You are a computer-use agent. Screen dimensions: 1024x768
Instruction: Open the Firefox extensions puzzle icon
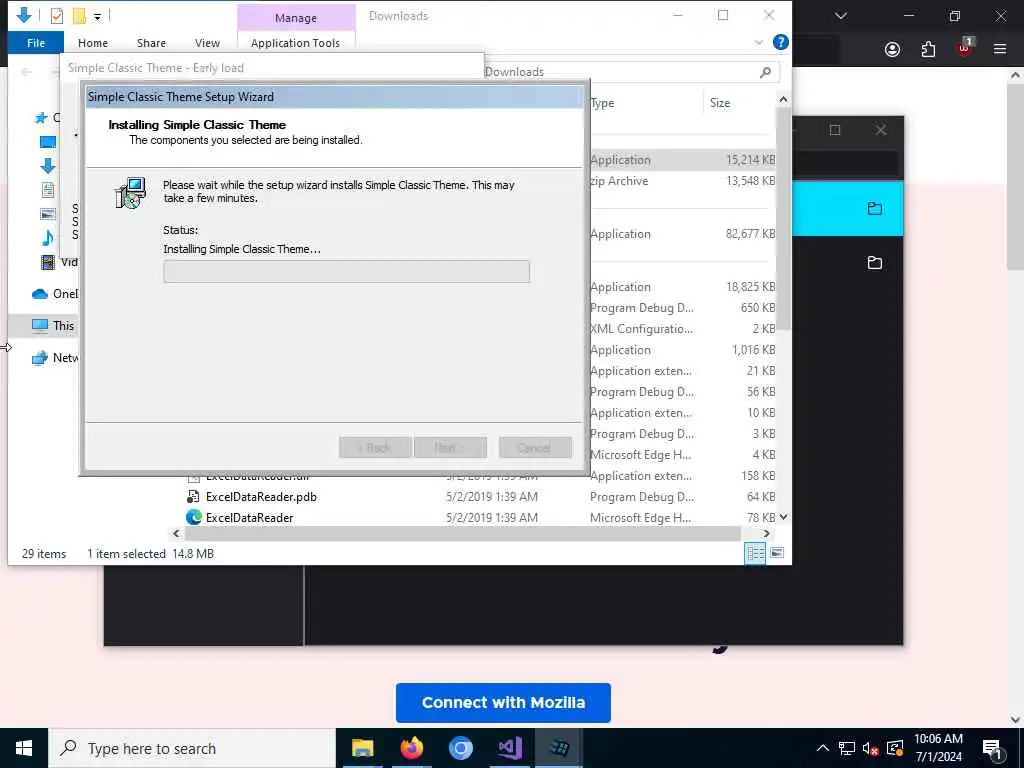point(928,49)
